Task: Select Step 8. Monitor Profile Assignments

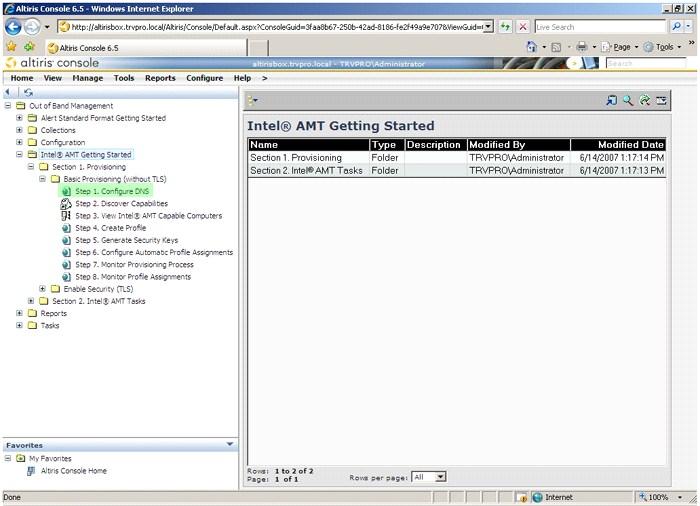Action: (133, 277)
